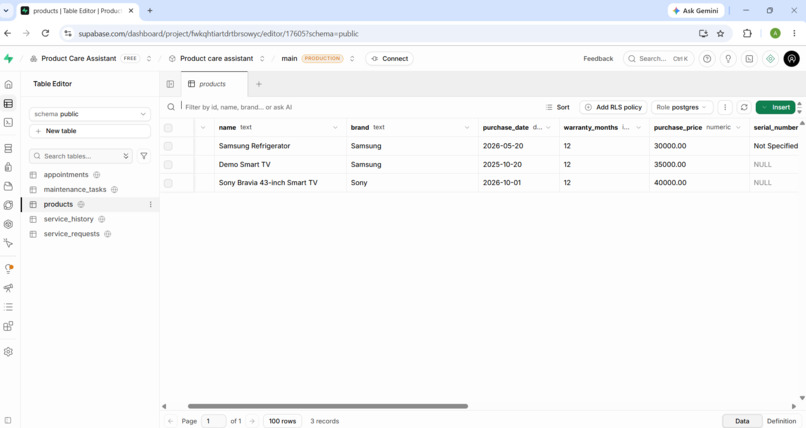
Task: Click the green Insert button
Action: (776, 107)
